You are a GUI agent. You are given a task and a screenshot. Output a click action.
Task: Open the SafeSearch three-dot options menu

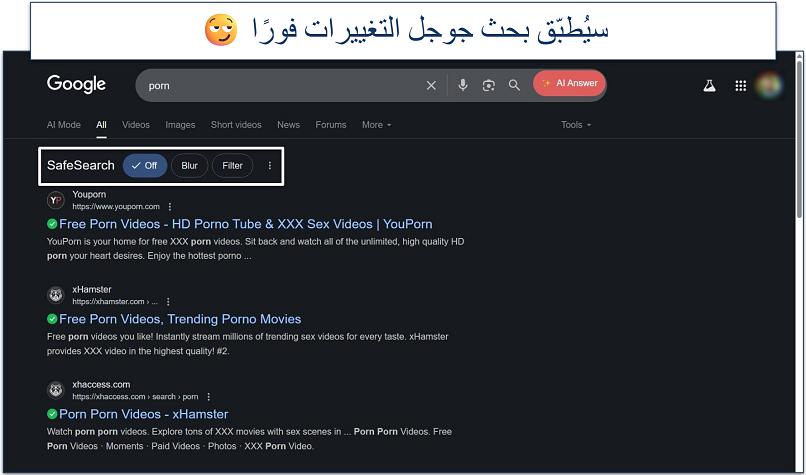(269, 165)
